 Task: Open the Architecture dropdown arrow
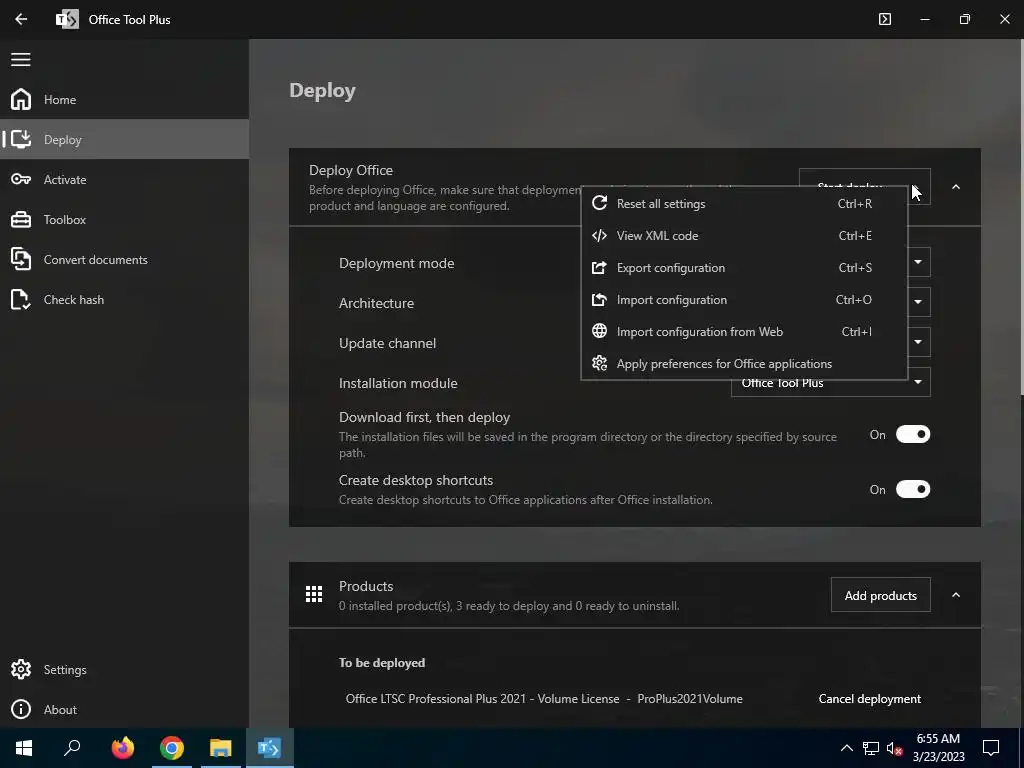918,302
